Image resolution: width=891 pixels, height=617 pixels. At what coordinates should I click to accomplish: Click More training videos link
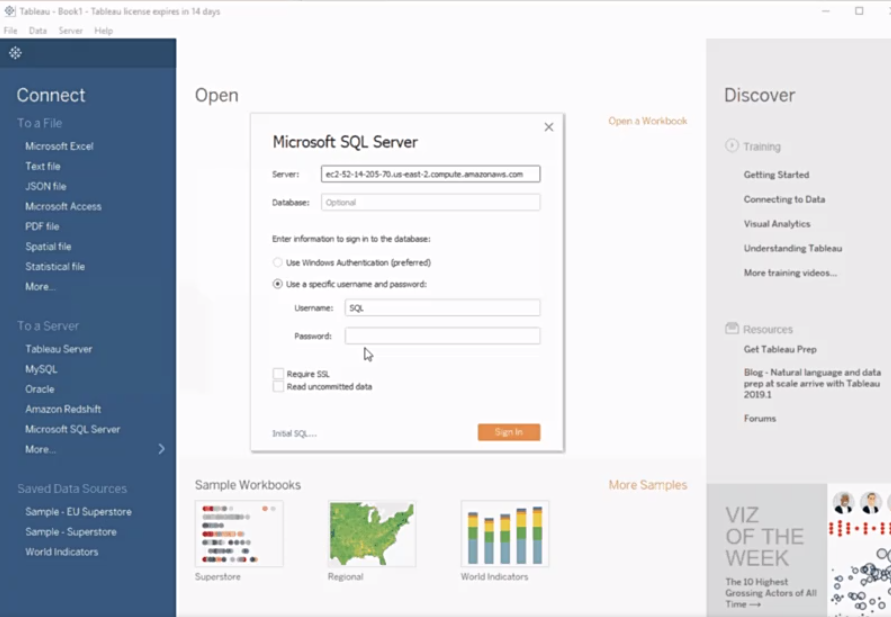coord(790,273)
